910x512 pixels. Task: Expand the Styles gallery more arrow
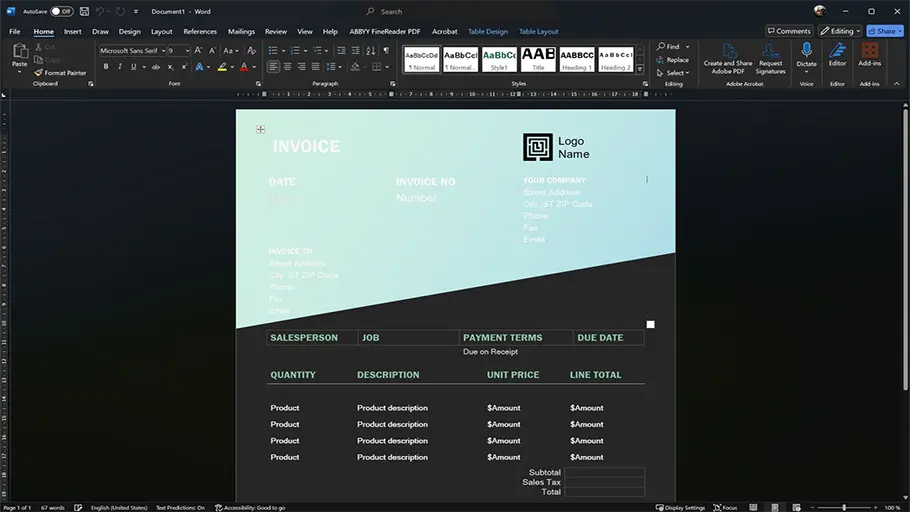[x=640, y=69]
